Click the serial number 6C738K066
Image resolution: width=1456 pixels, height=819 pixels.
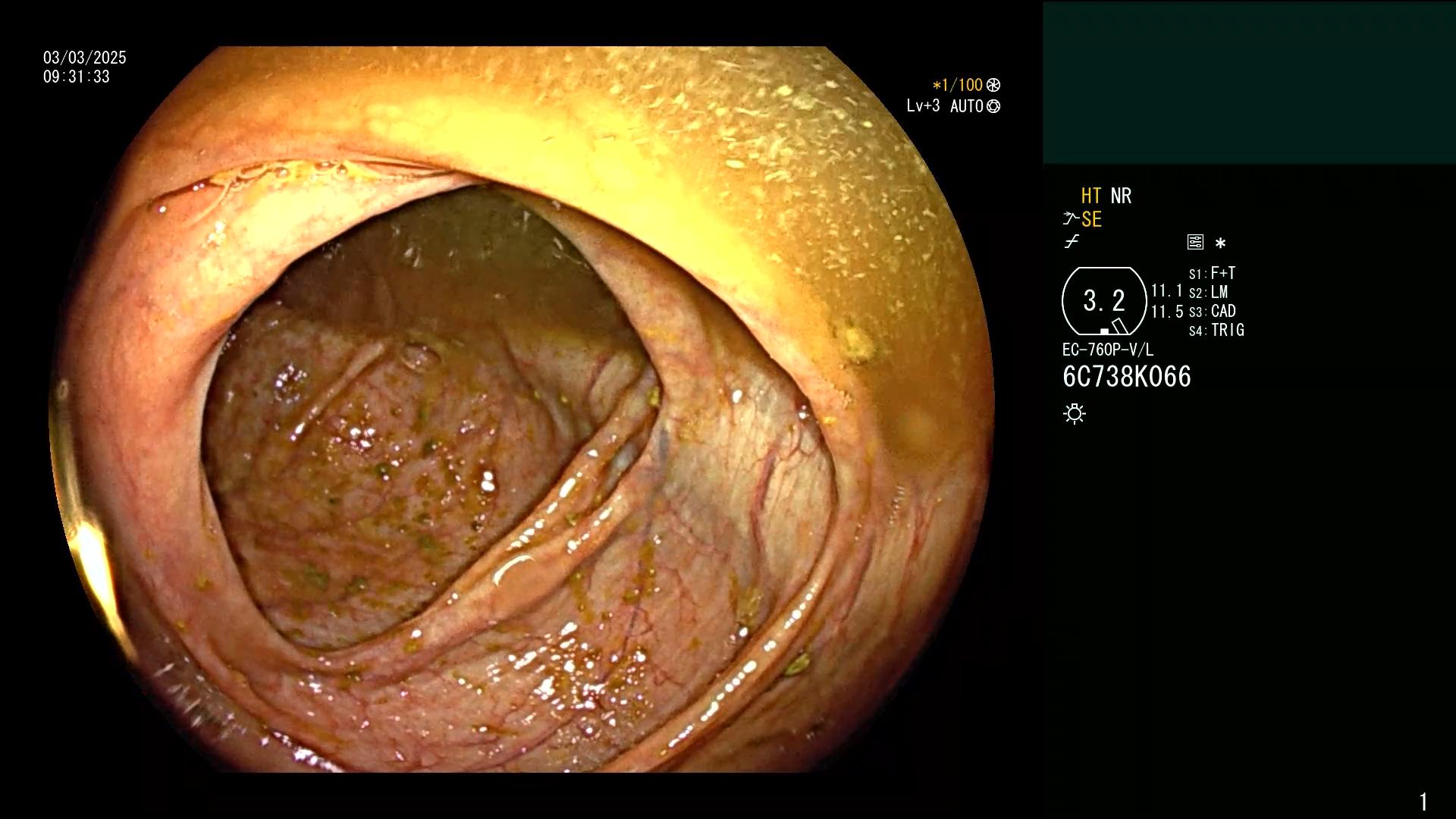coord(1127,377)
